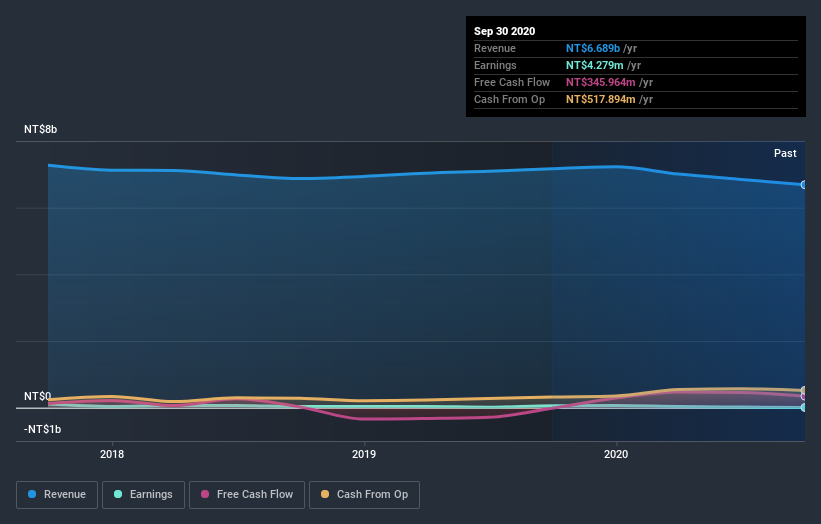Click the Revenue row label in the tooltip

[495, 48]
